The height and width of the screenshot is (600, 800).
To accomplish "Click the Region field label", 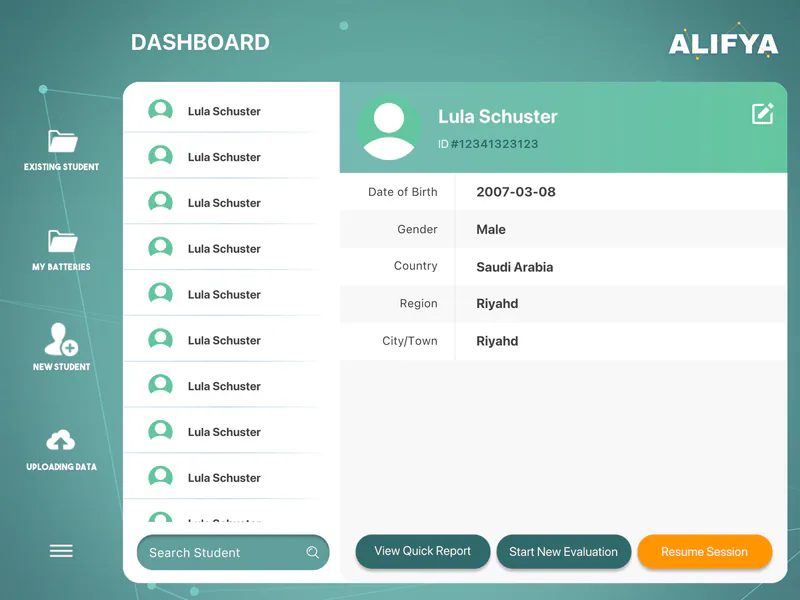I will coord(418,304).
